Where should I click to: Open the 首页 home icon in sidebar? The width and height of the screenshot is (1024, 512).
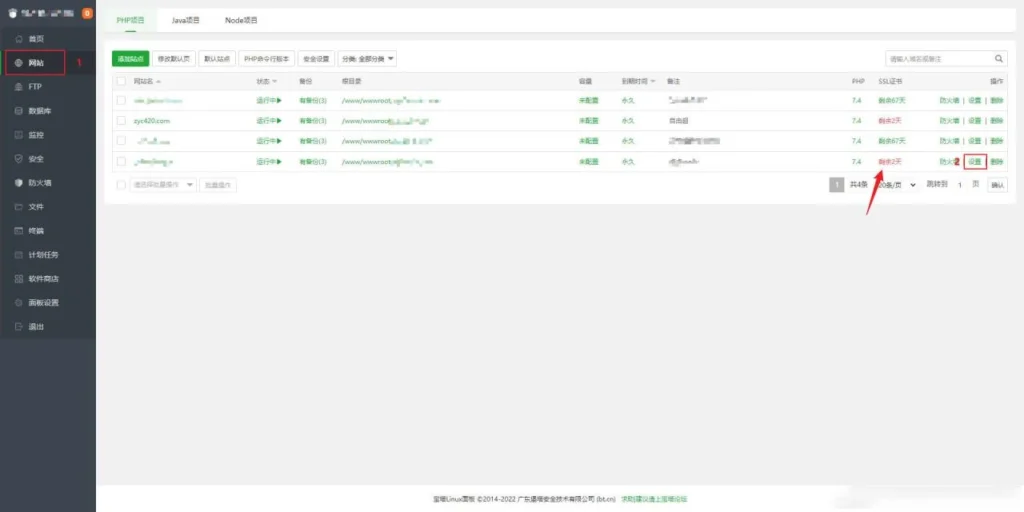19,38
